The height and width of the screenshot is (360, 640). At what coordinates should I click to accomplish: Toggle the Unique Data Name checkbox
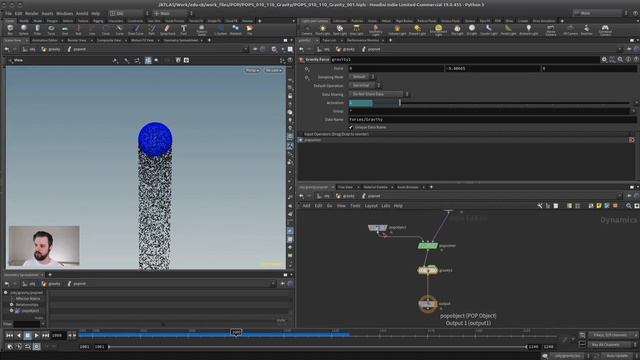click(x=351, y=127)
